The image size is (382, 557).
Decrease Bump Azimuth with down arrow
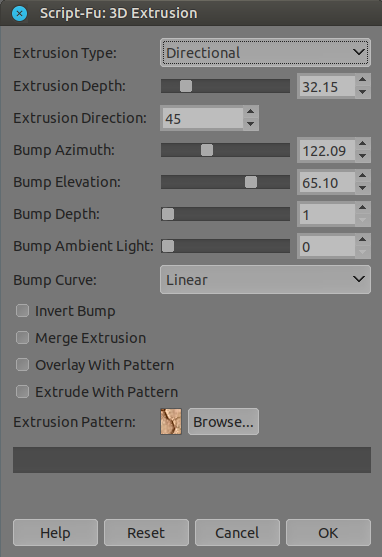(362, 156)
